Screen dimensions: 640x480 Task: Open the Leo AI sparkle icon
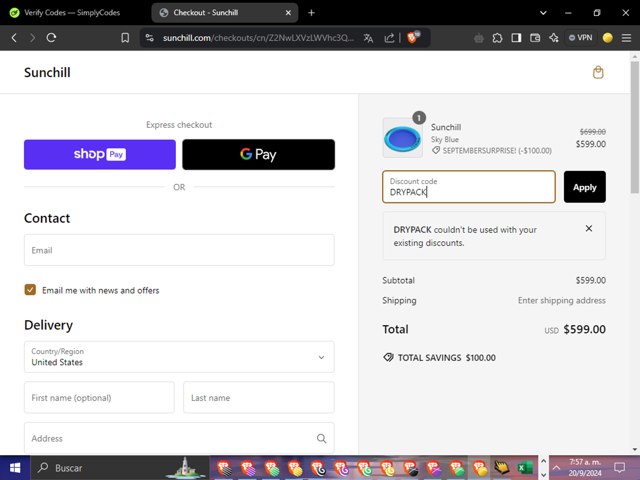coord(553,38)
